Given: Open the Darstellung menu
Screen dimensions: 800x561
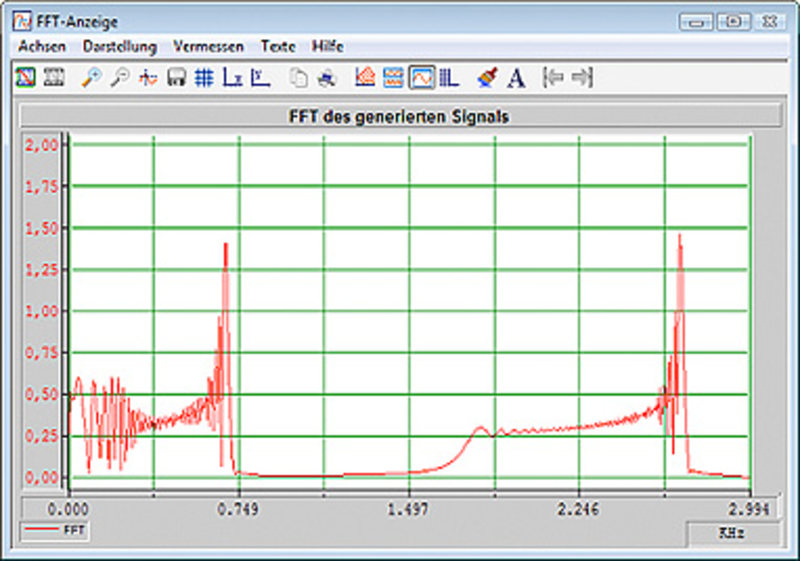Looking at the screenshot, I should (120, 46).
